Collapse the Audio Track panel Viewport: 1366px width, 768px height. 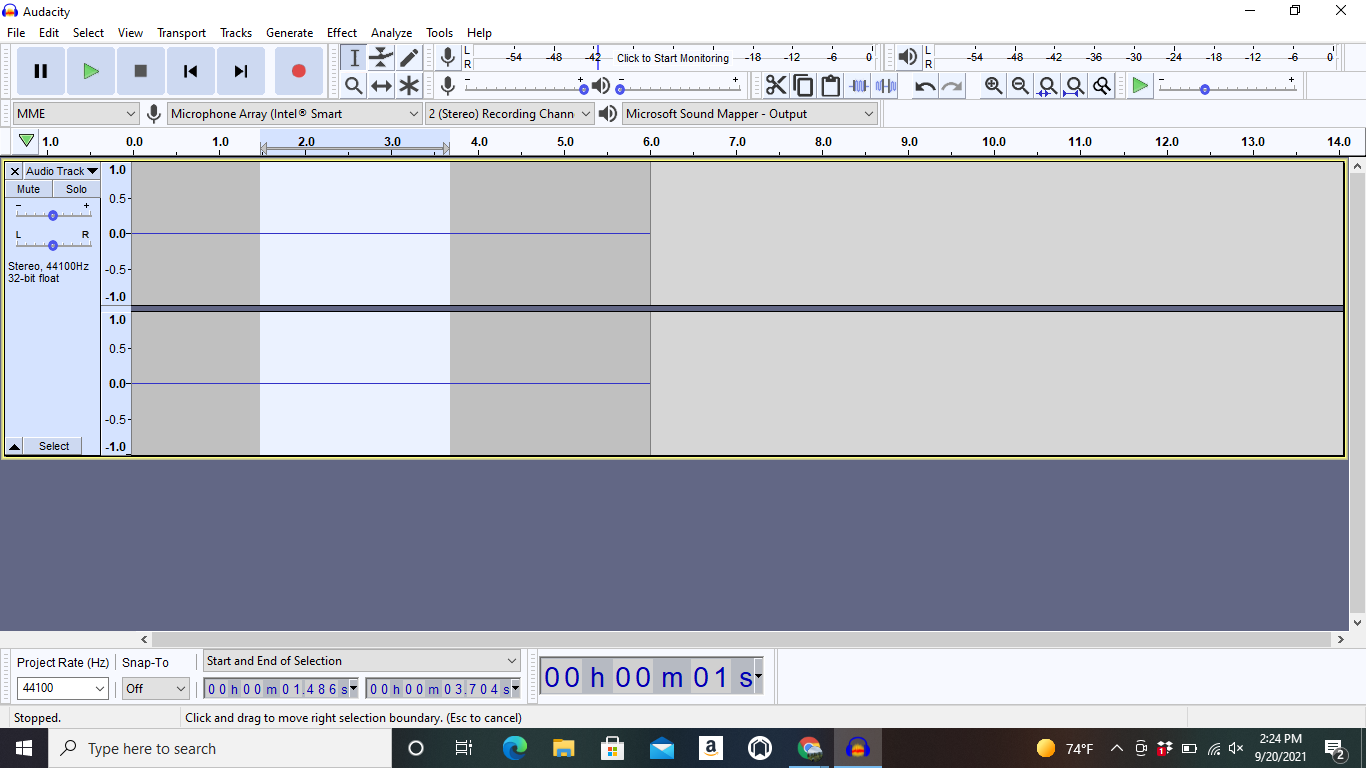pyautogui.click(x=14, y=445)
